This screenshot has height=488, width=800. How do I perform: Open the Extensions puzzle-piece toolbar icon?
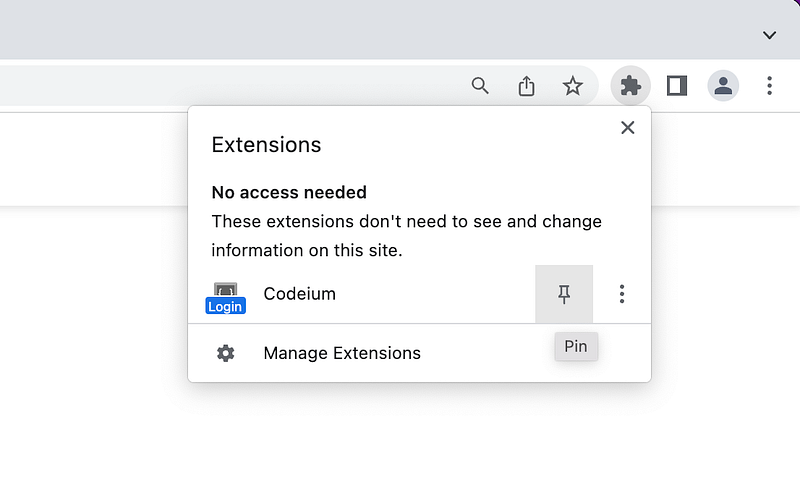(631, 86)
